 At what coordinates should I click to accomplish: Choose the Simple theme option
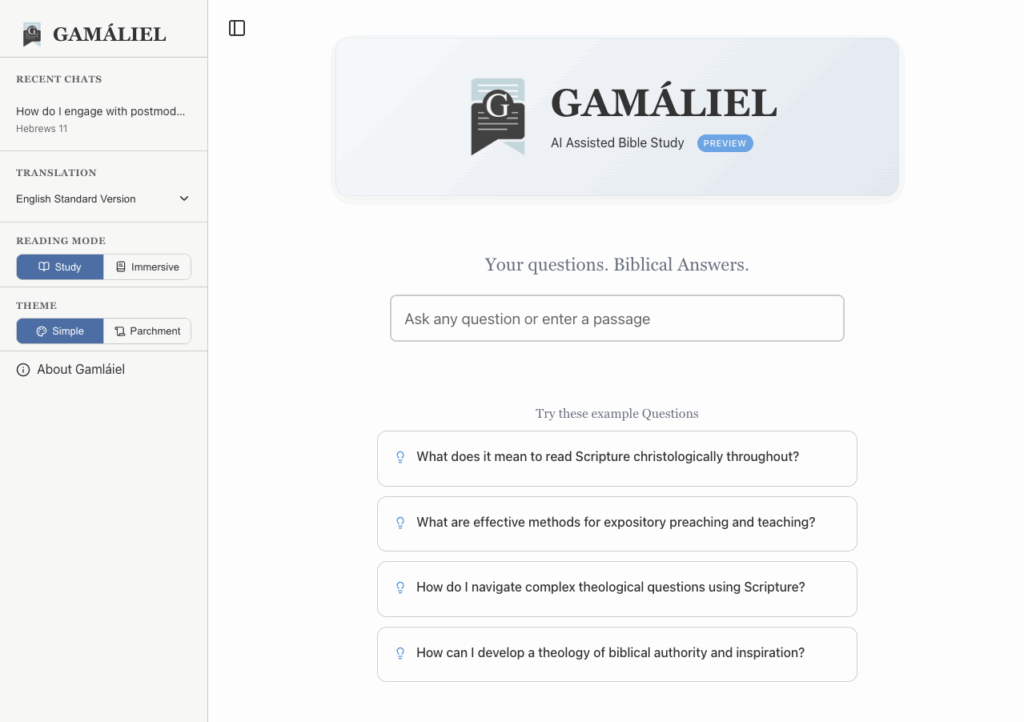pos(60,331)
